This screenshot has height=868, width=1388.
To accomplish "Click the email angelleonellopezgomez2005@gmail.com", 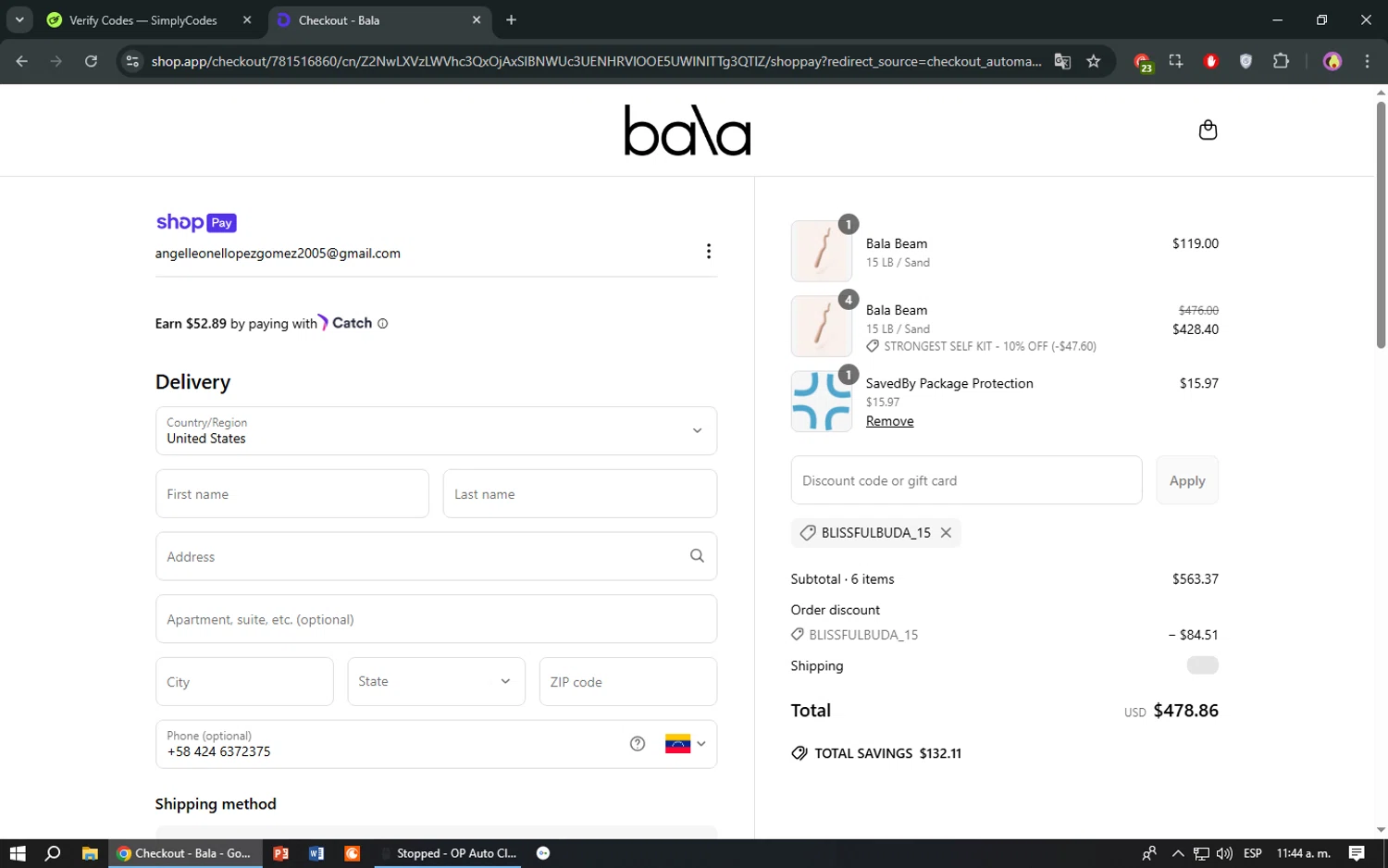I will click(278, 254).
